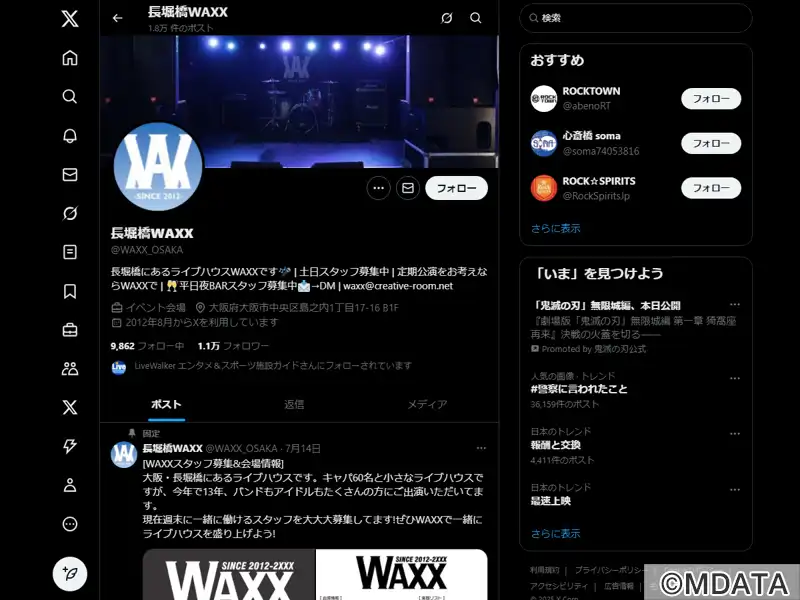Follow ROCK☆SPIRITS account

711,188
